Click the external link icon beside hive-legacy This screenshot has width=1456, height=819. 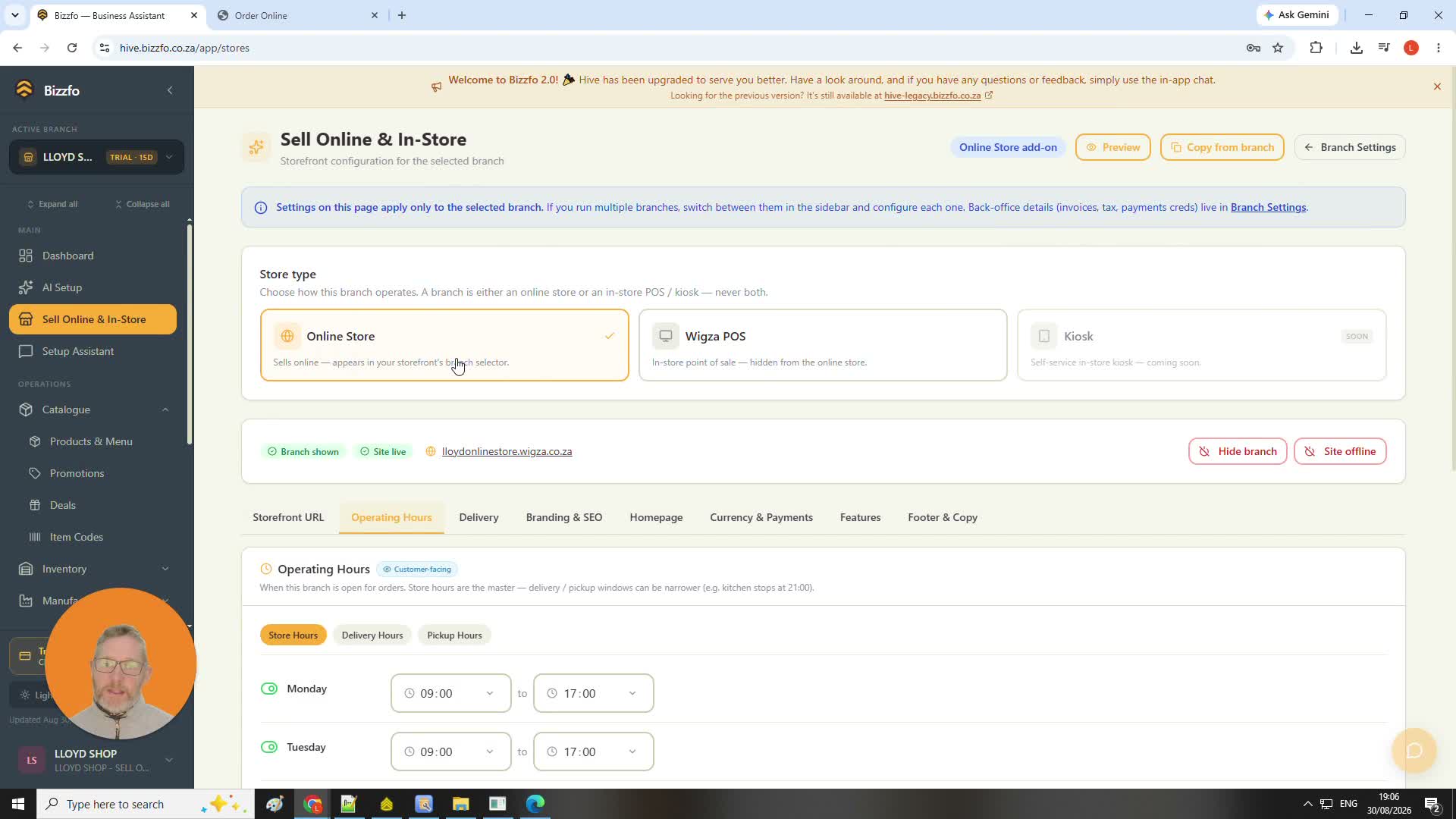click(x=989, y=96)
